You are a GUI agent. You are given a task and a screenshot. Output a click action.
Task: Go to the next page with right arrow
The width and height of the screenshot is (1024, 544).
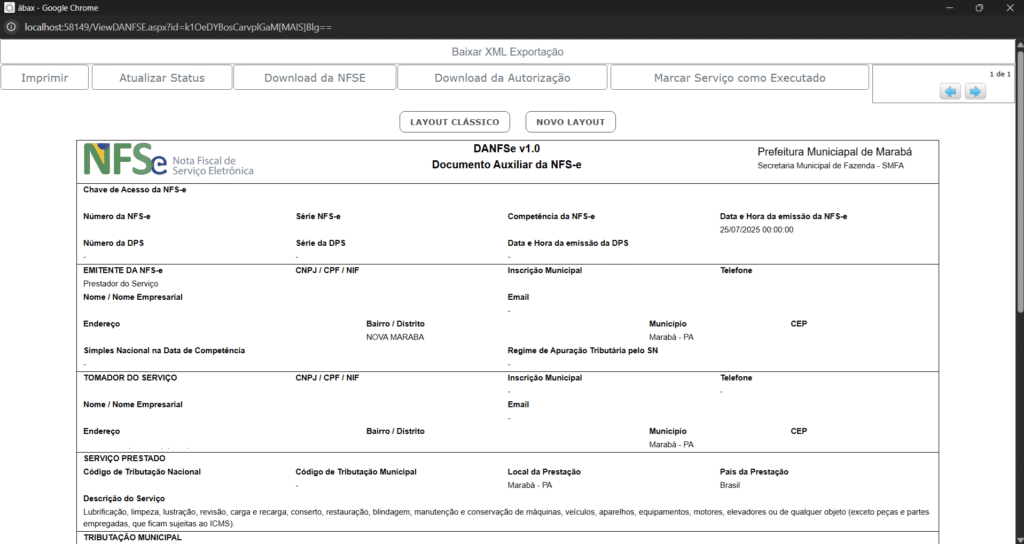point(974,91)
